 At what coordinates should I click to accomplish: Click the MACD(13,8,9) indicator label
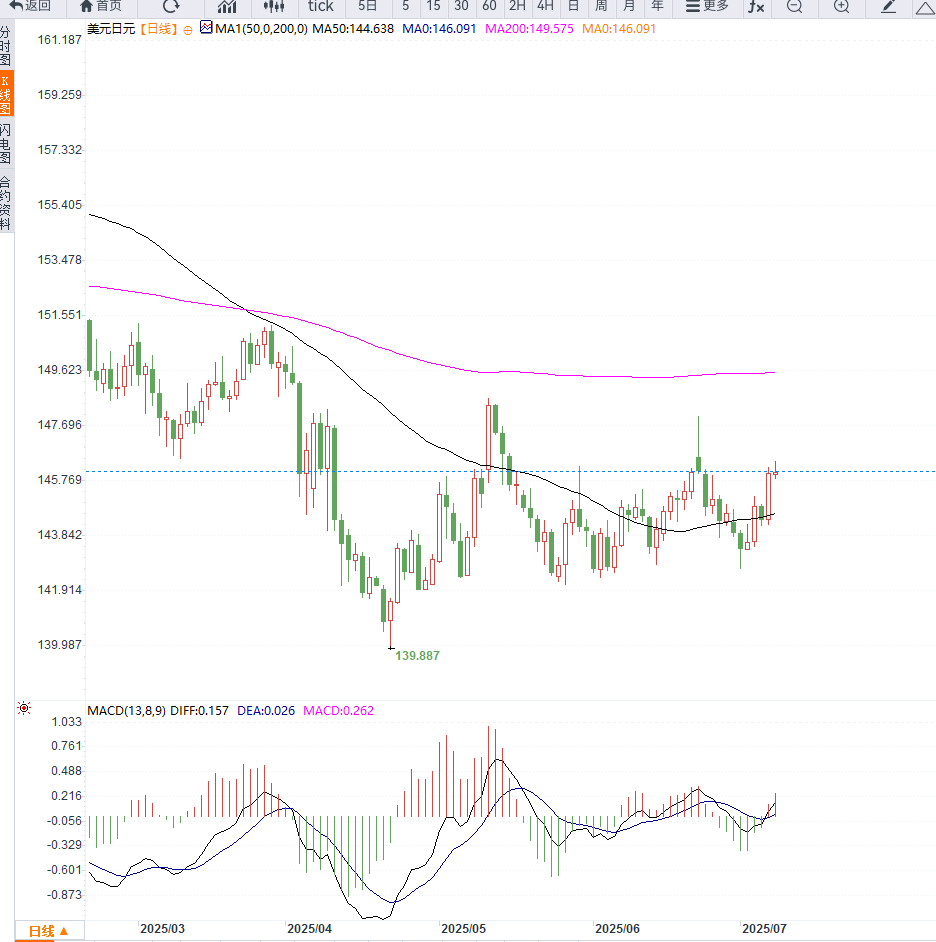[x=126, y=711]
